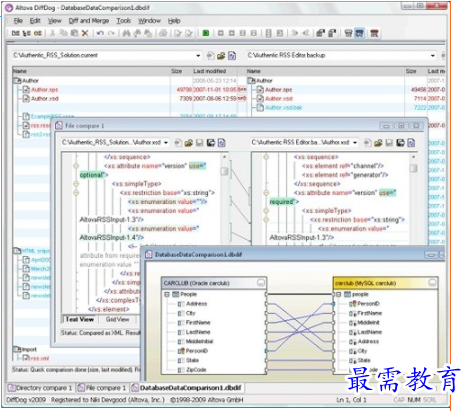Select rss.xml file under Import folder
Image resolution: width=469 pixels, height=411 pixels.
40,358
